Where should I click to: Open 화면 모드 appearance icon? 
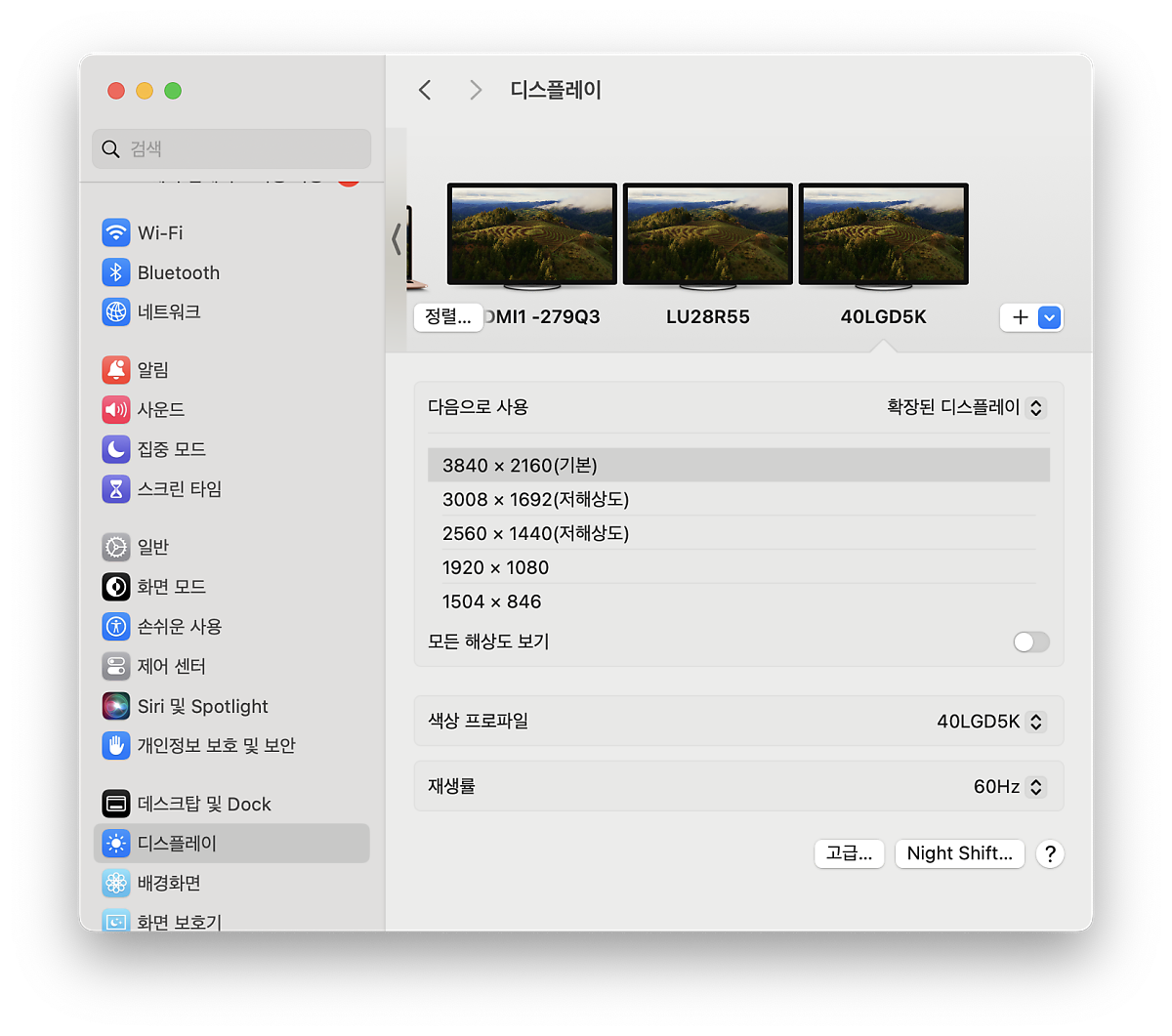[x=116, y=587]
